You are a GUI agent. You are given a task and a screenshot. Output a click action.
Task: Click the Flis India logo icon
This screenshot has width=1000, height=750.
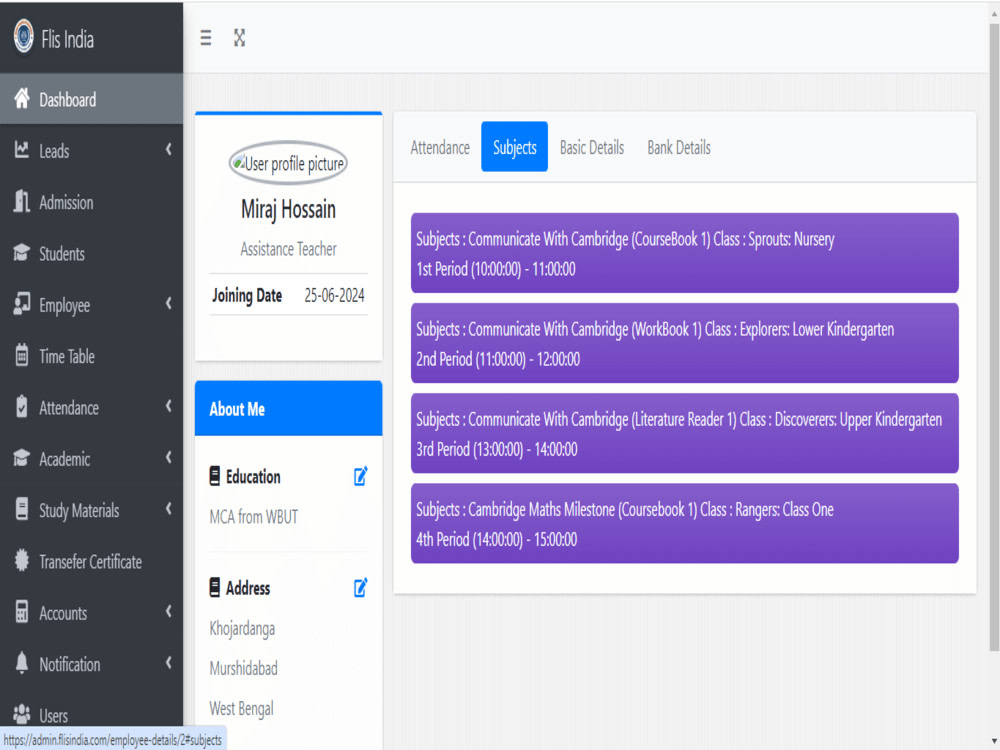(24, 37)
